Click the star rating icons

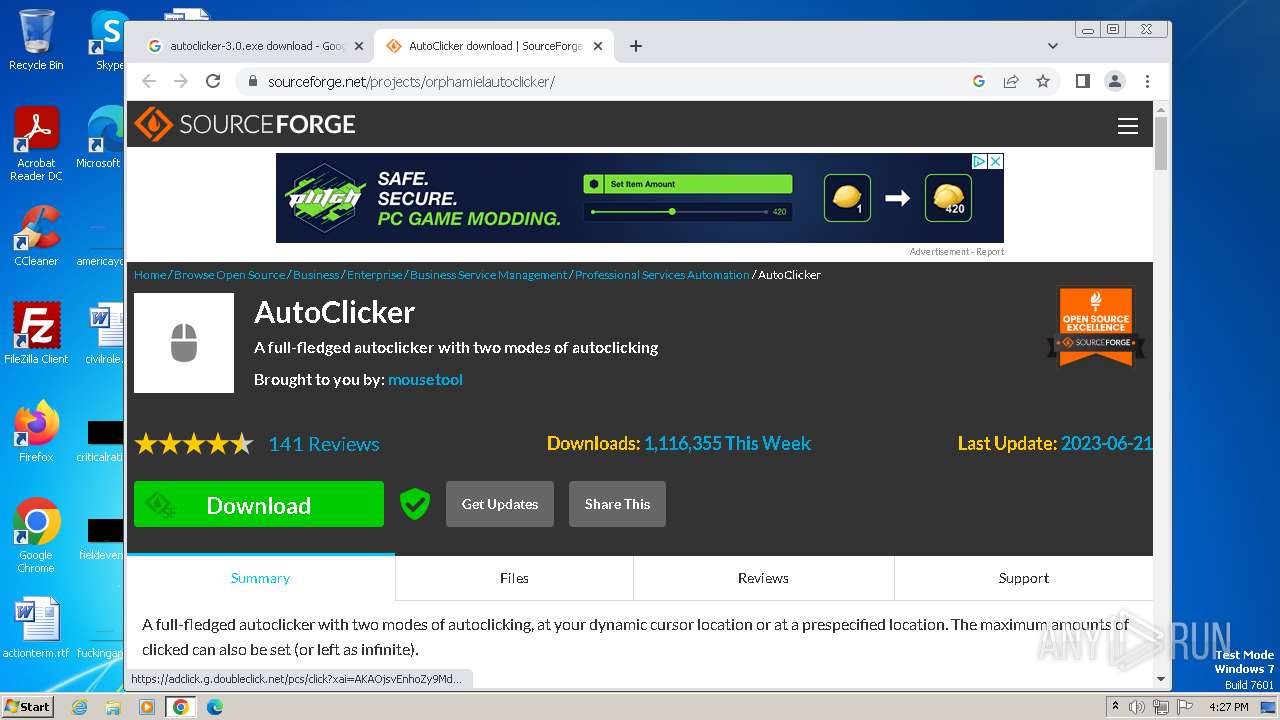click(x=194, y=444)
